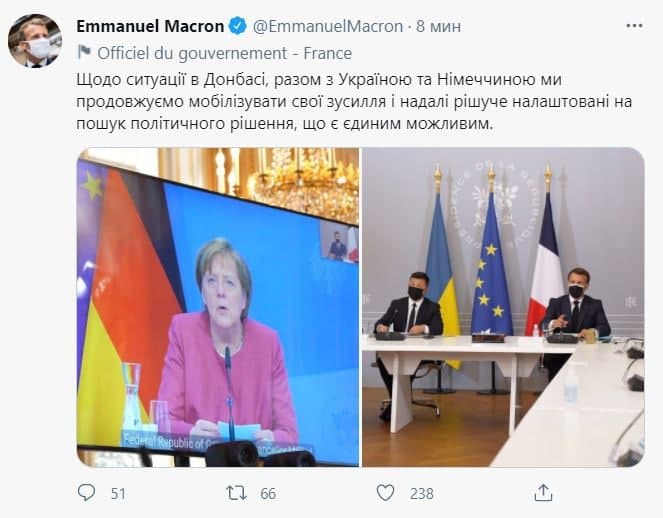Open the left video-call screen photo
663x518 pixels.
(218, 307)
